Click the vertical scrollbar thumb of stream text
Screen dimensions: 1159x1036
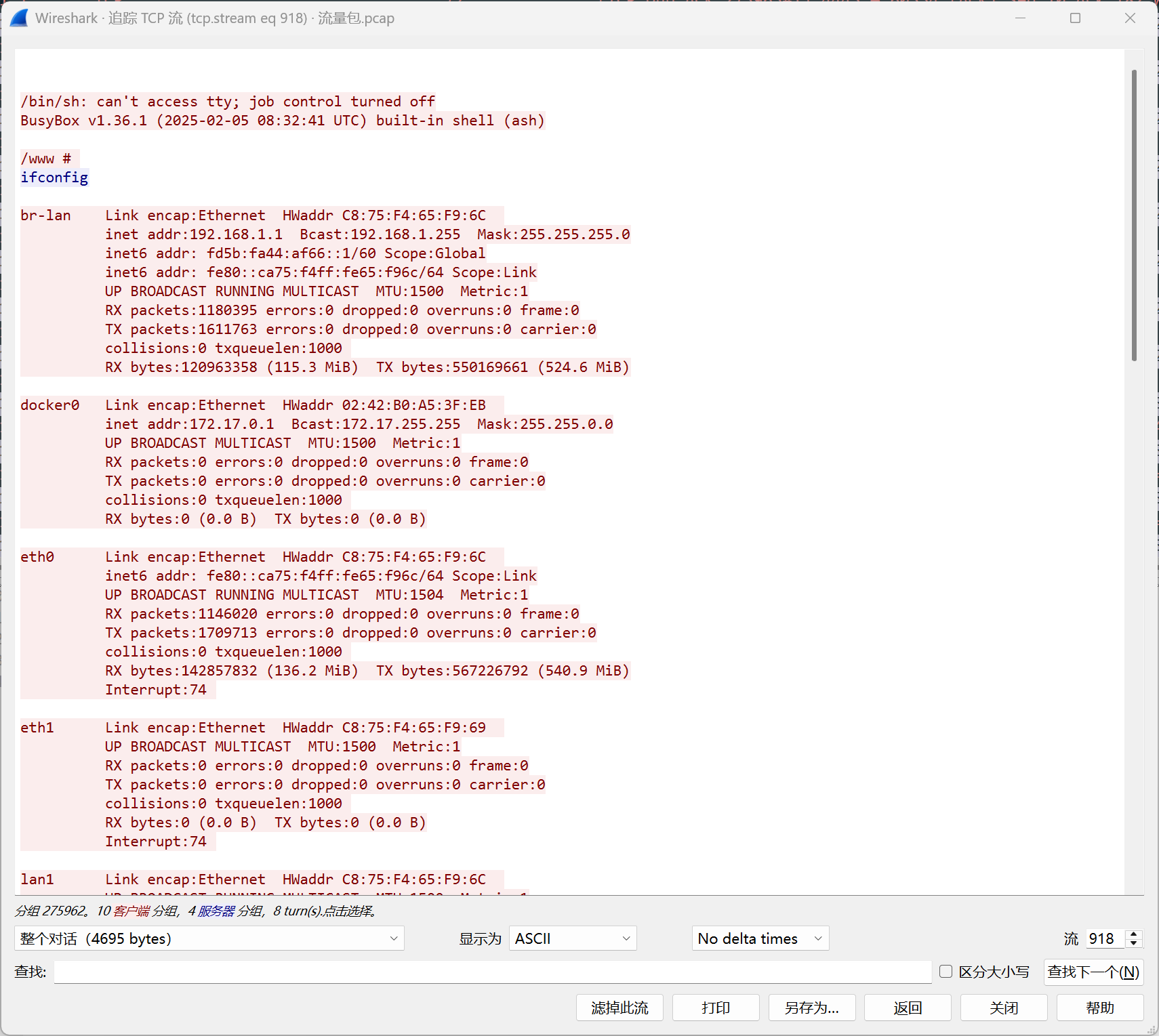pyautogui.click(x=1134, y=215)
